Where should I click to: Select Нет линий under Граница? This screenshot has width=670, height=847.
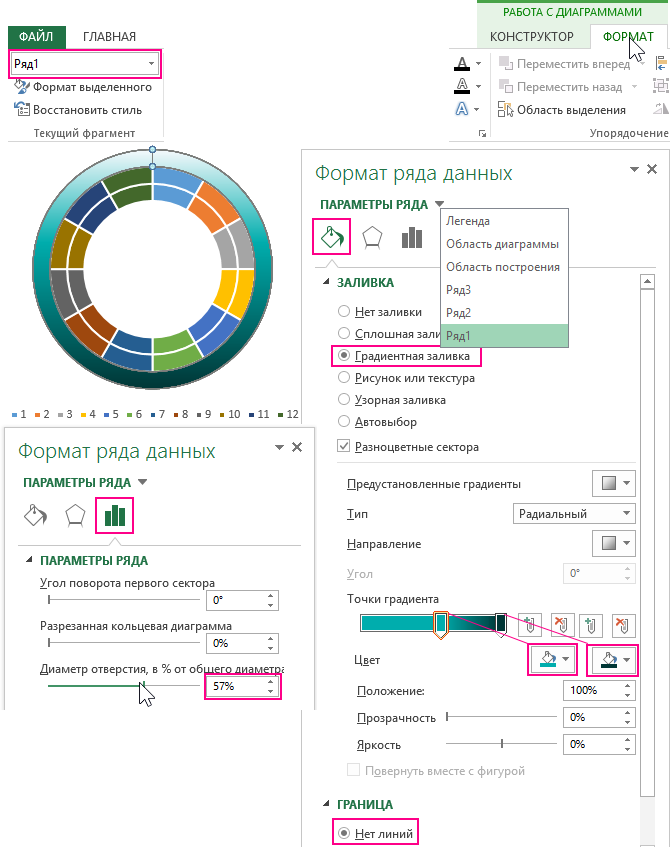tap(345, 832)
